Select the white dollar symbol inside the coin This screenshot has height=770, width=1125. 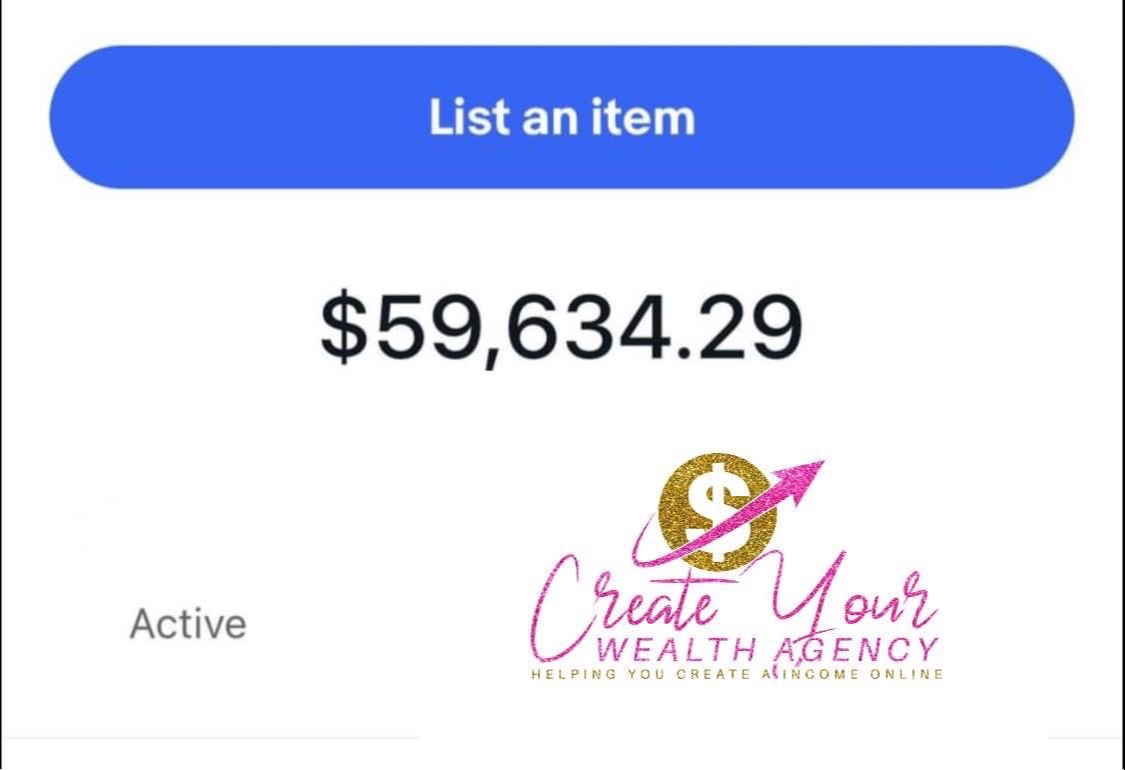click(717, 512)
